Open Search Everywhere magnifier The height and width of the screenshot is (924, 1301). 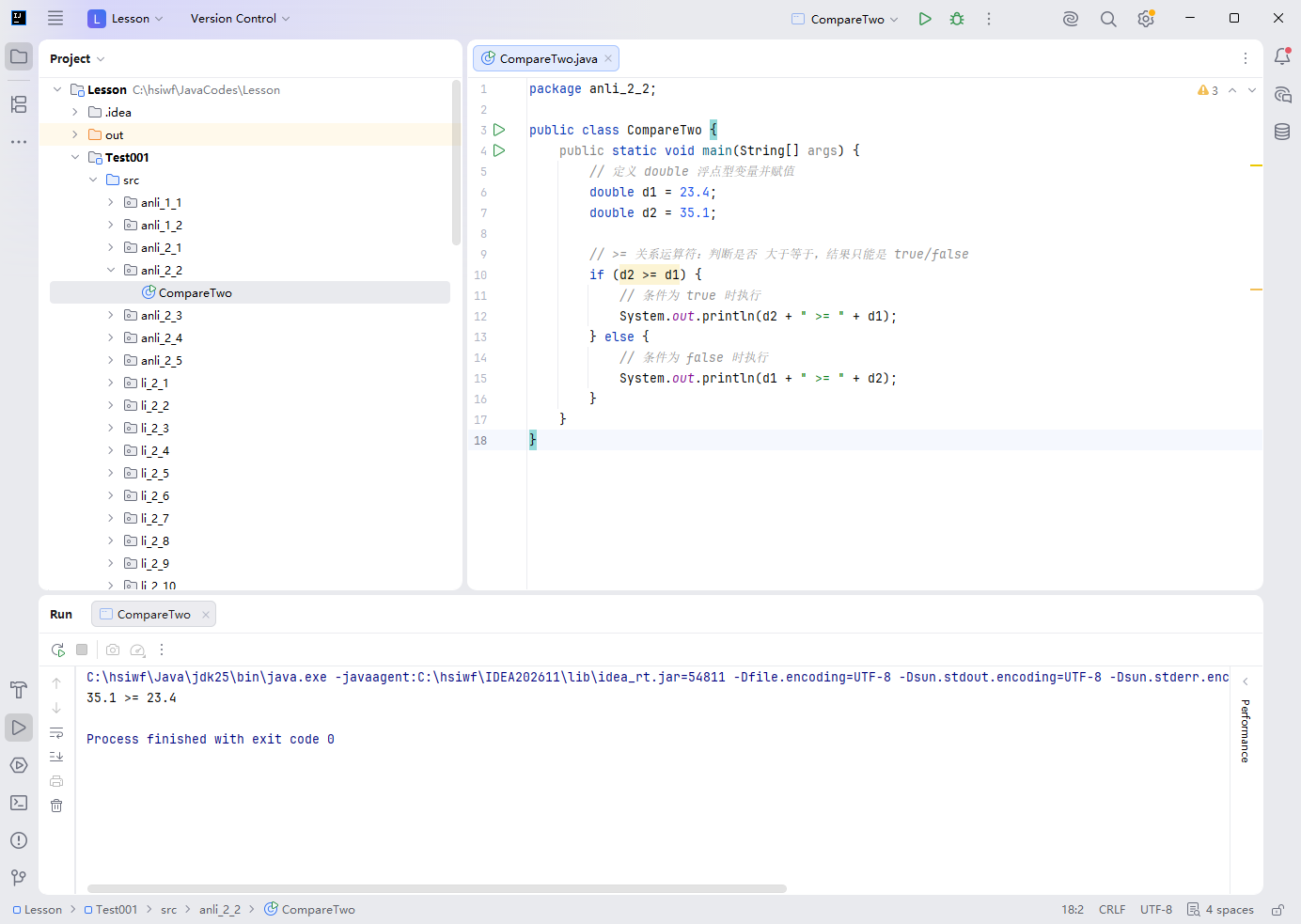(1108, 19)
